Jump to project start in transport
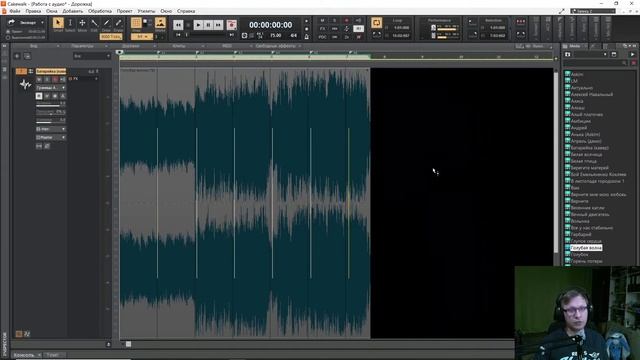The width and height of the screenshot is (640, 360). (x=178, y=35)
